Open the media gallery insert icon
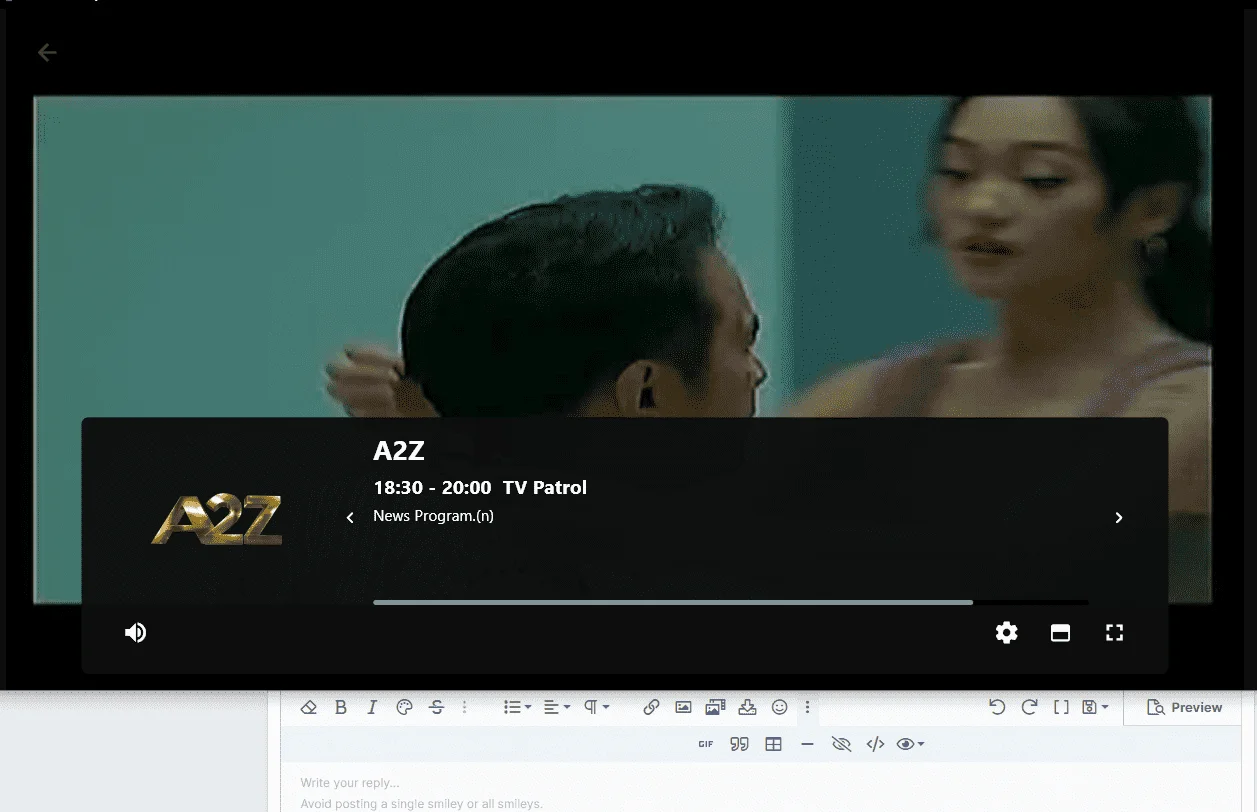The image size is (1257, 812). 715,707
